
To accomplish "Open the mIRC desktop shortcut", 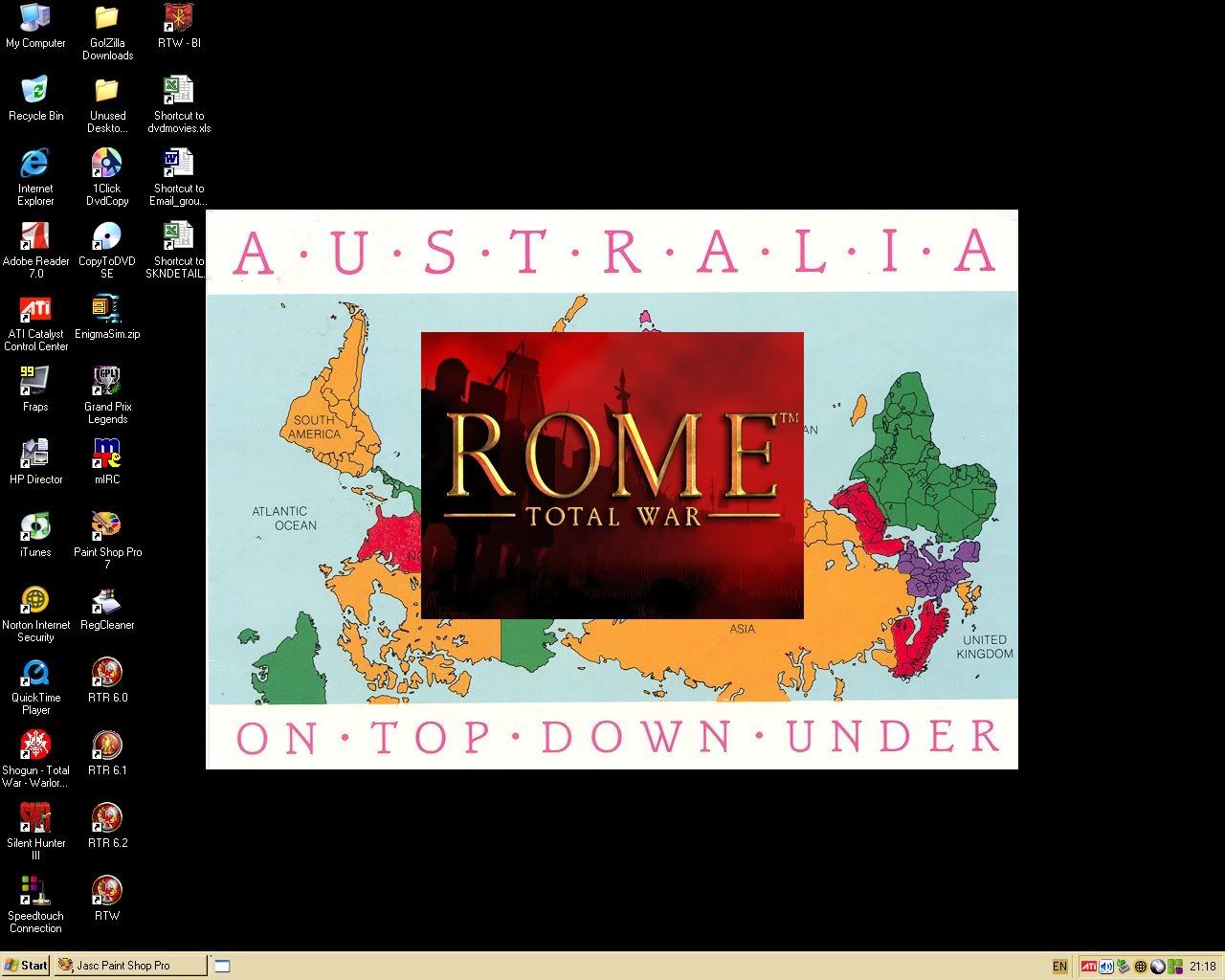I will pyautogui.click(x=107, y=455).
